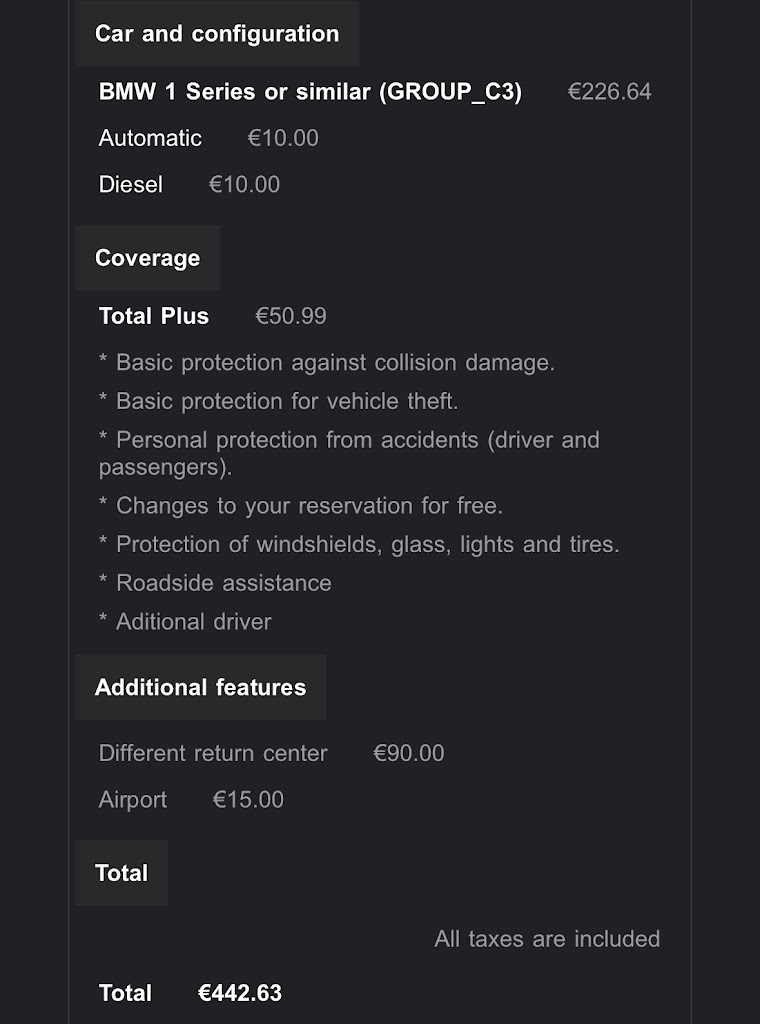The height and width of the screenshot is (1024, 760).
Task: Select Different return center fee line
Action: tap(272, 753)
